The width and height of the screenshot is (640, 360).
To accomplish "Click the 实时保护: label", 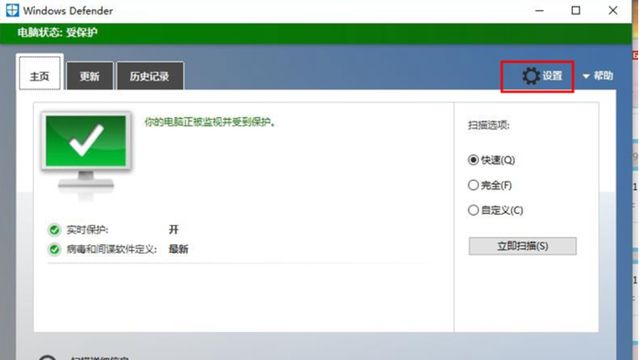I will 88,230.
